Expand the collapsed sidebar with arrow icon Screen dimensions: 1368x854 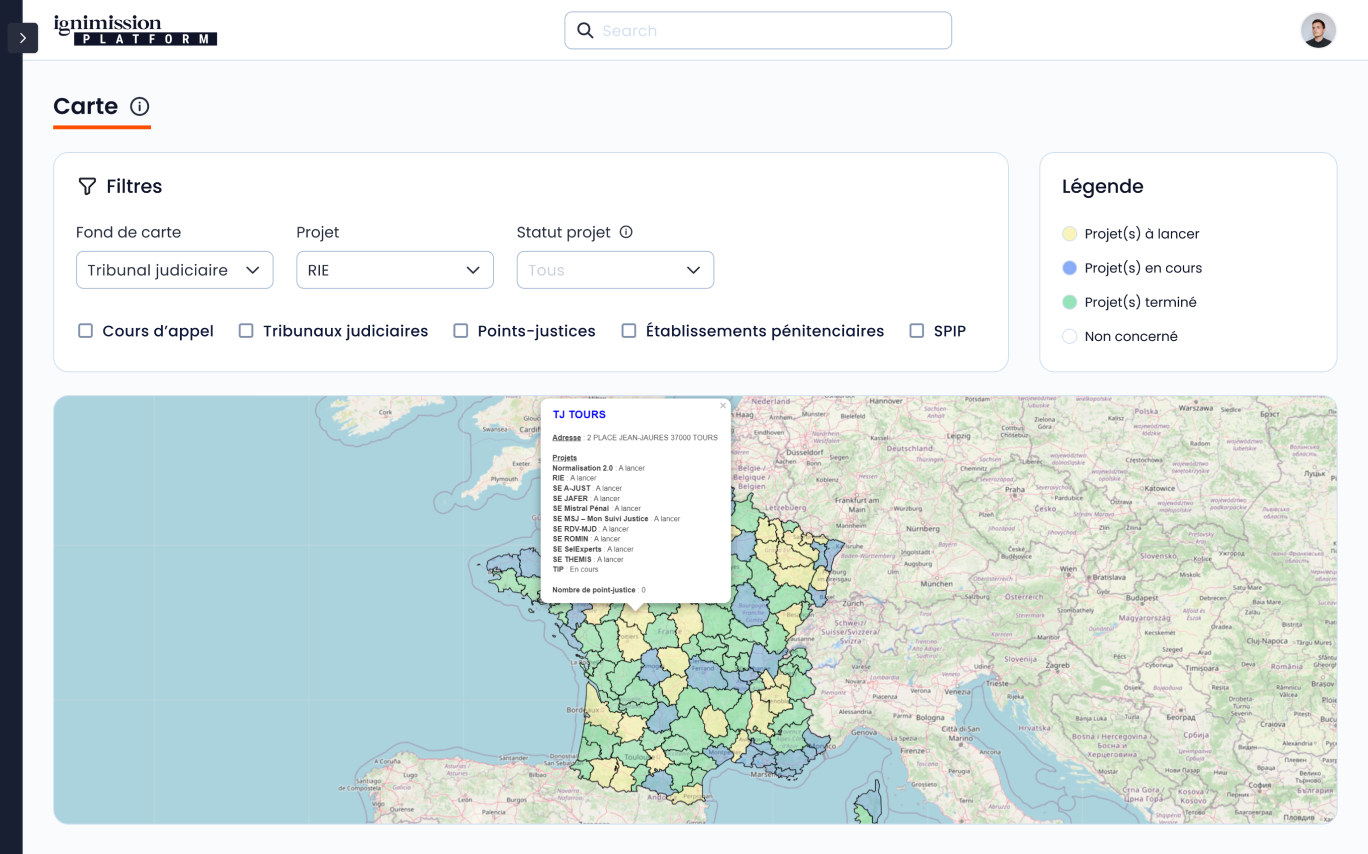click(22, 38)
